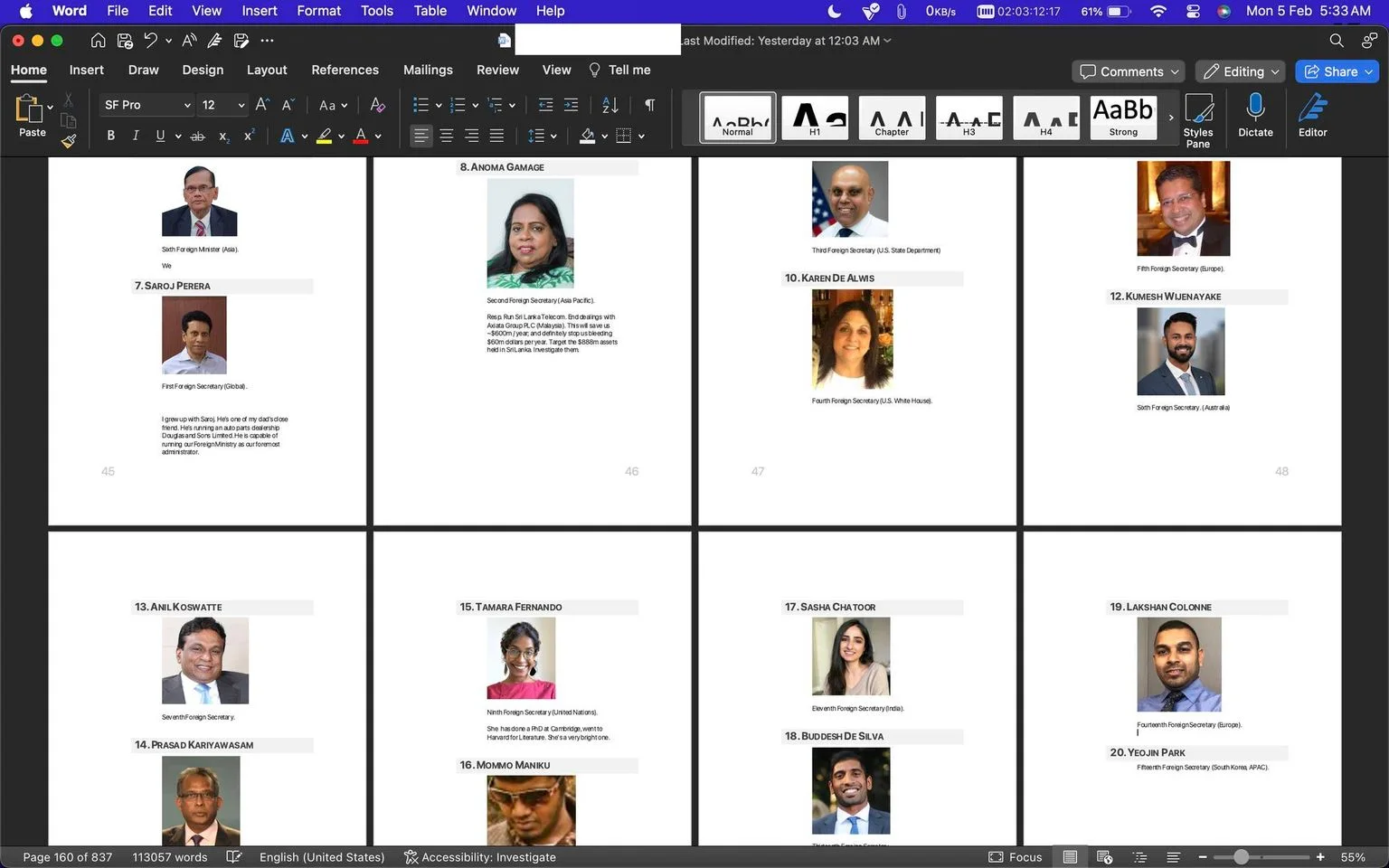The height and width of the screenshot is (868, 1389).
Task: Click Tell me search box
Action: (619, 70)
